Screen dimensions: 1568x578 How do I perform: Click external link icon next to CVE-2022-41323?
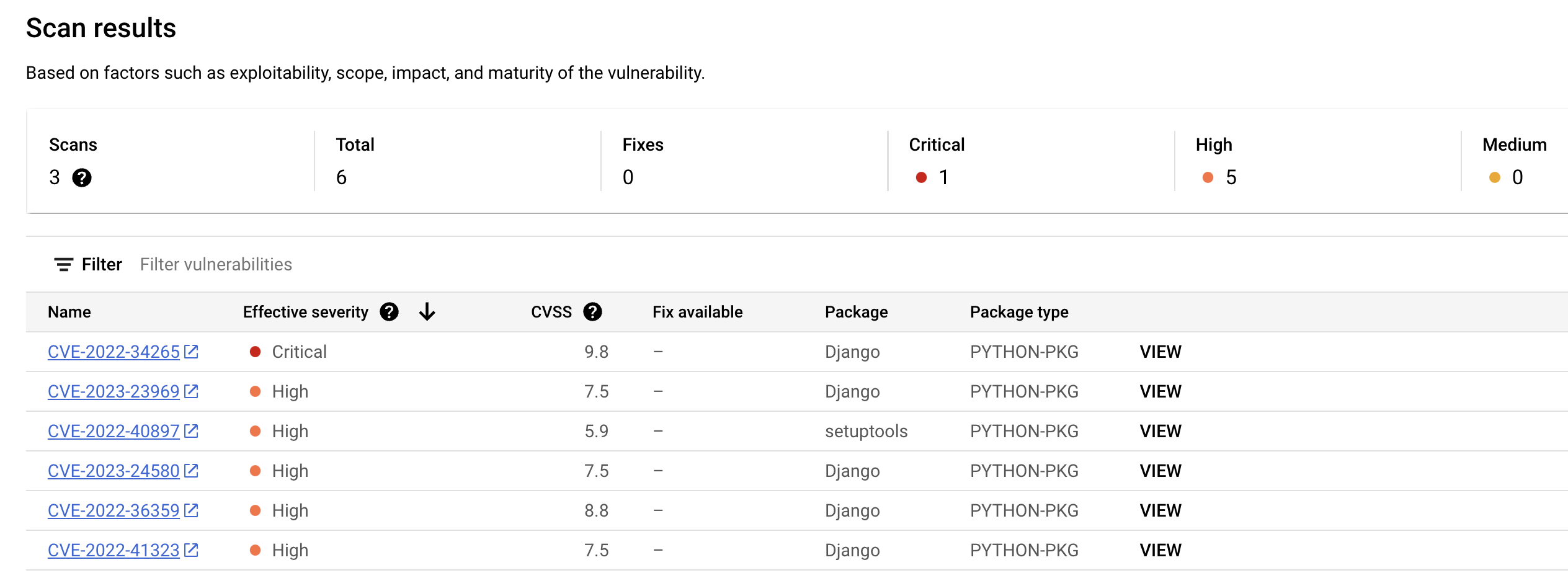pos(191,550)
